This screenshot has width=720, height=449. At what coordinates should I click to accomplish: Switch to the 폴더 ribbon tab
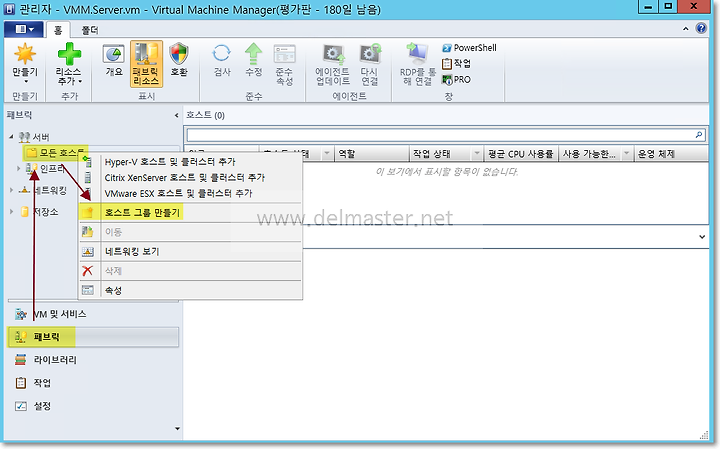(x=90, y=30)
